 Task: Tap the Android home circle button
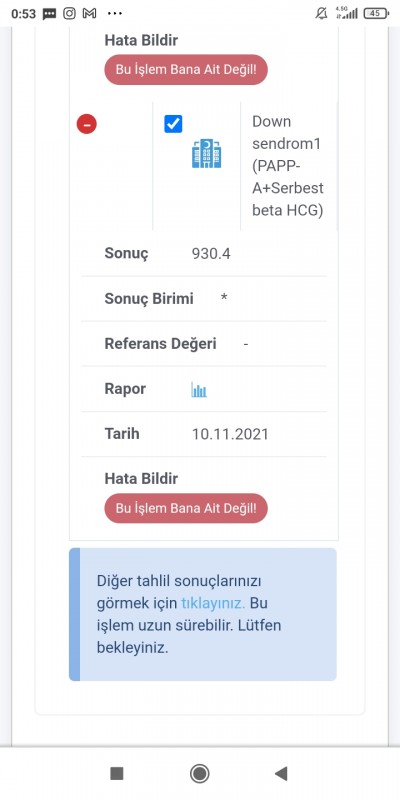pyautogui.click(x=199, y=773)
